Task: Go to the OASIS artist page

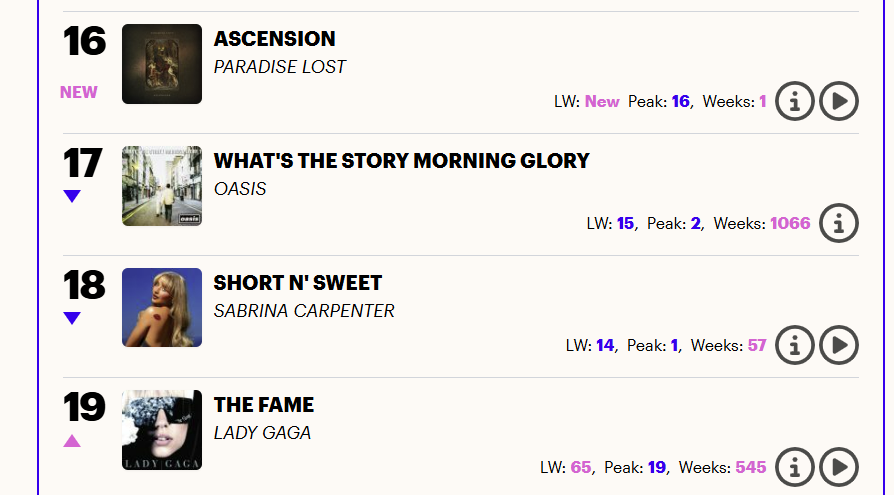Action: (x=240, y=189)
